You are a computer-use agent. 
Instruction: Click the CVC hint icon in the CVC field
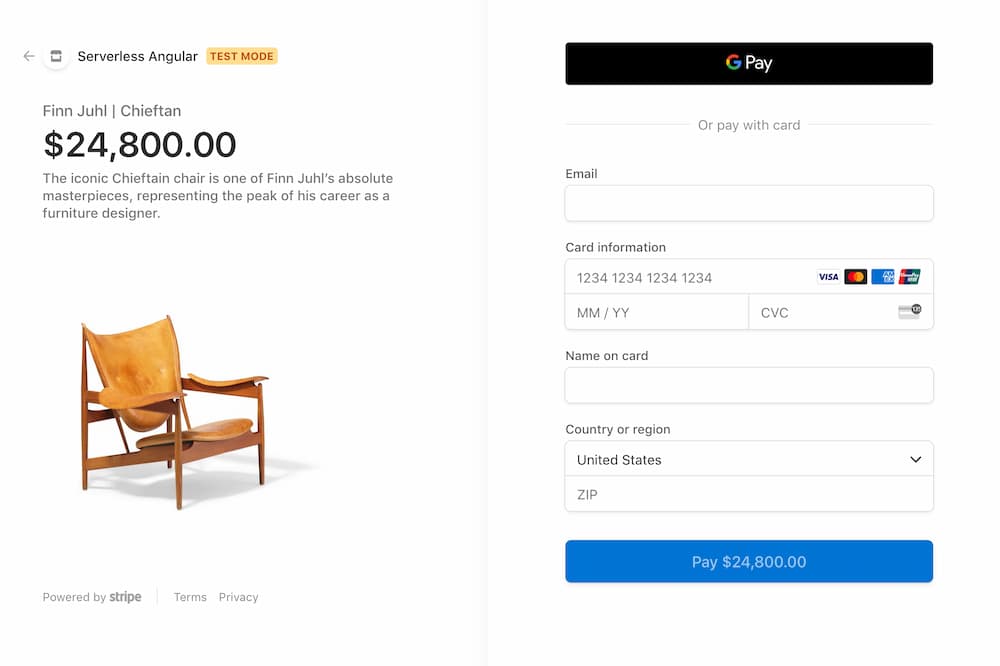tap(911, 311)
